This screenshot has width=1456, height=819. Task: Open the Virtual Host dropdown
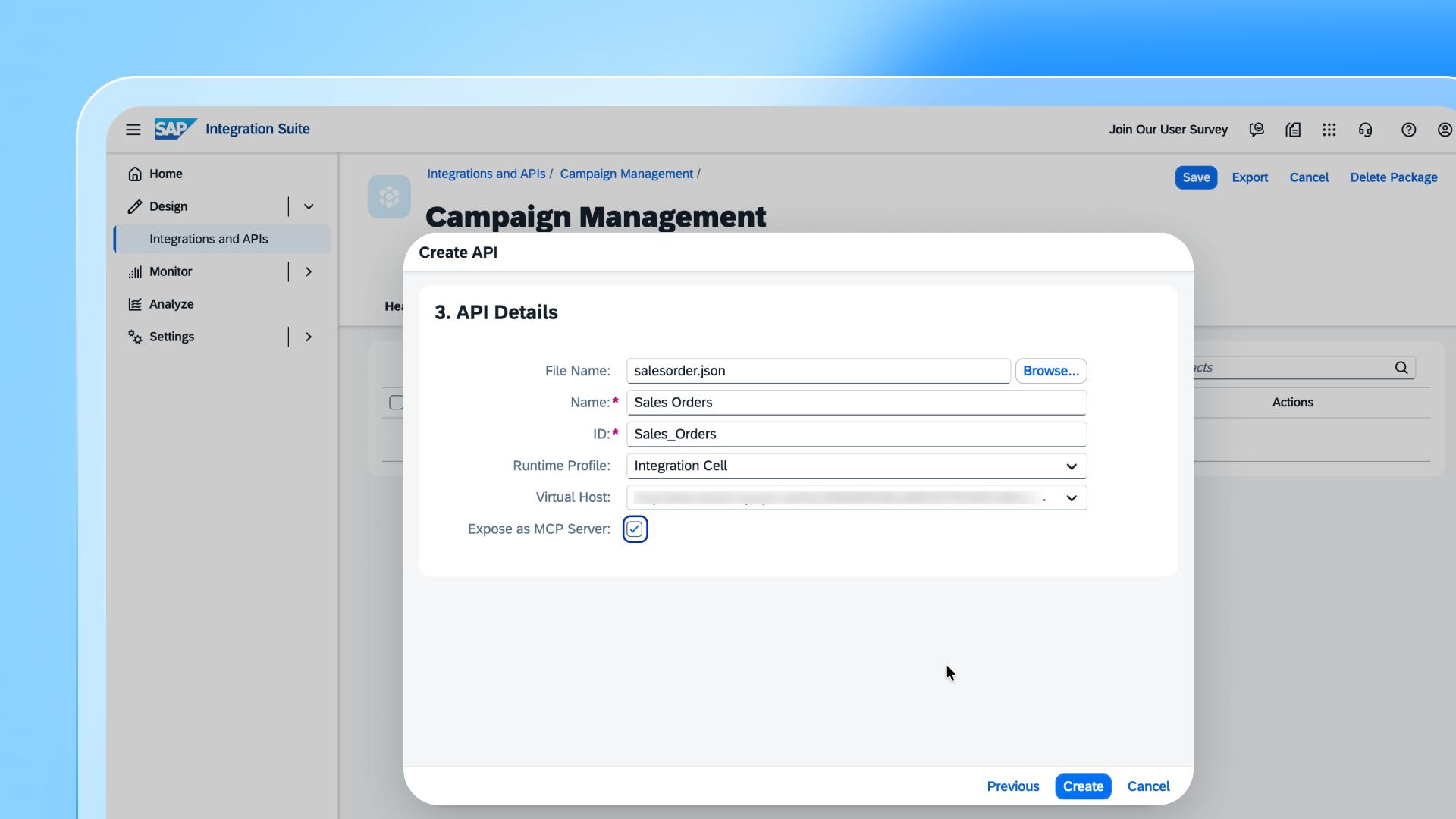click(1071, 497)
